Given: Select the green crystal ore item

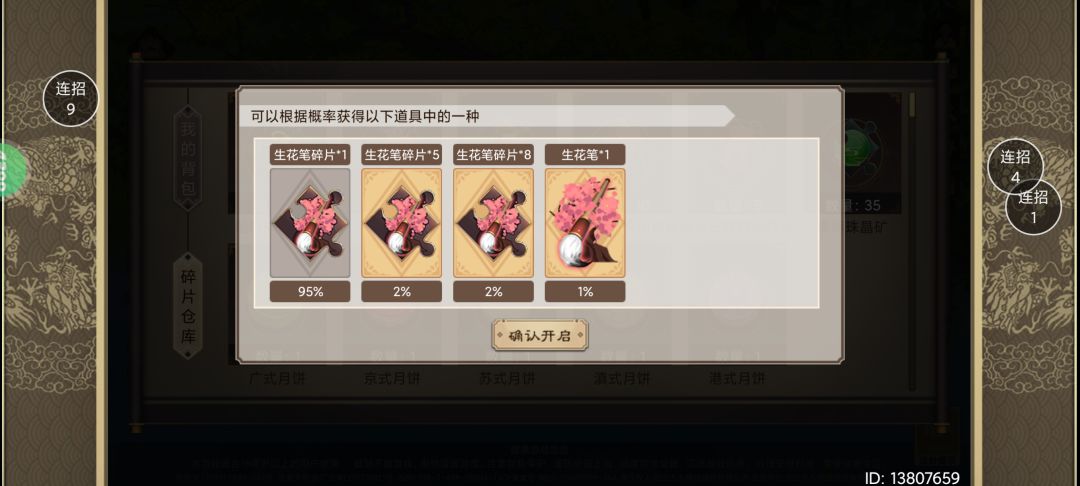Looking at the screenshot, I should pos(864,151).
